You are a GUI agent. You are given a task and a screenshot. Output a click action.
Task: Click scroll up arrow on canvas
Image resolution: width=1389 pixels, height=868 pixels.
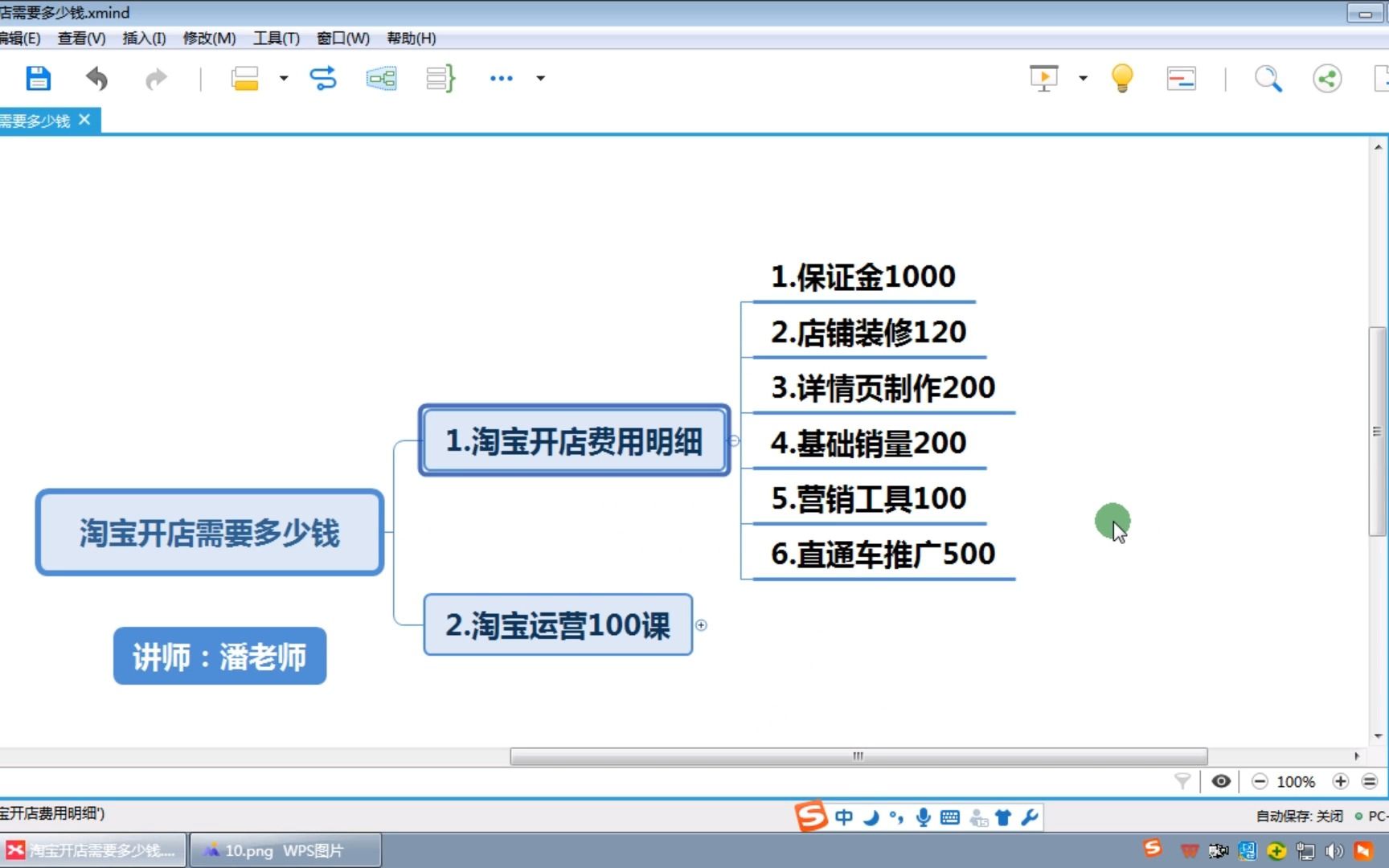click(x=1378, y=147)
